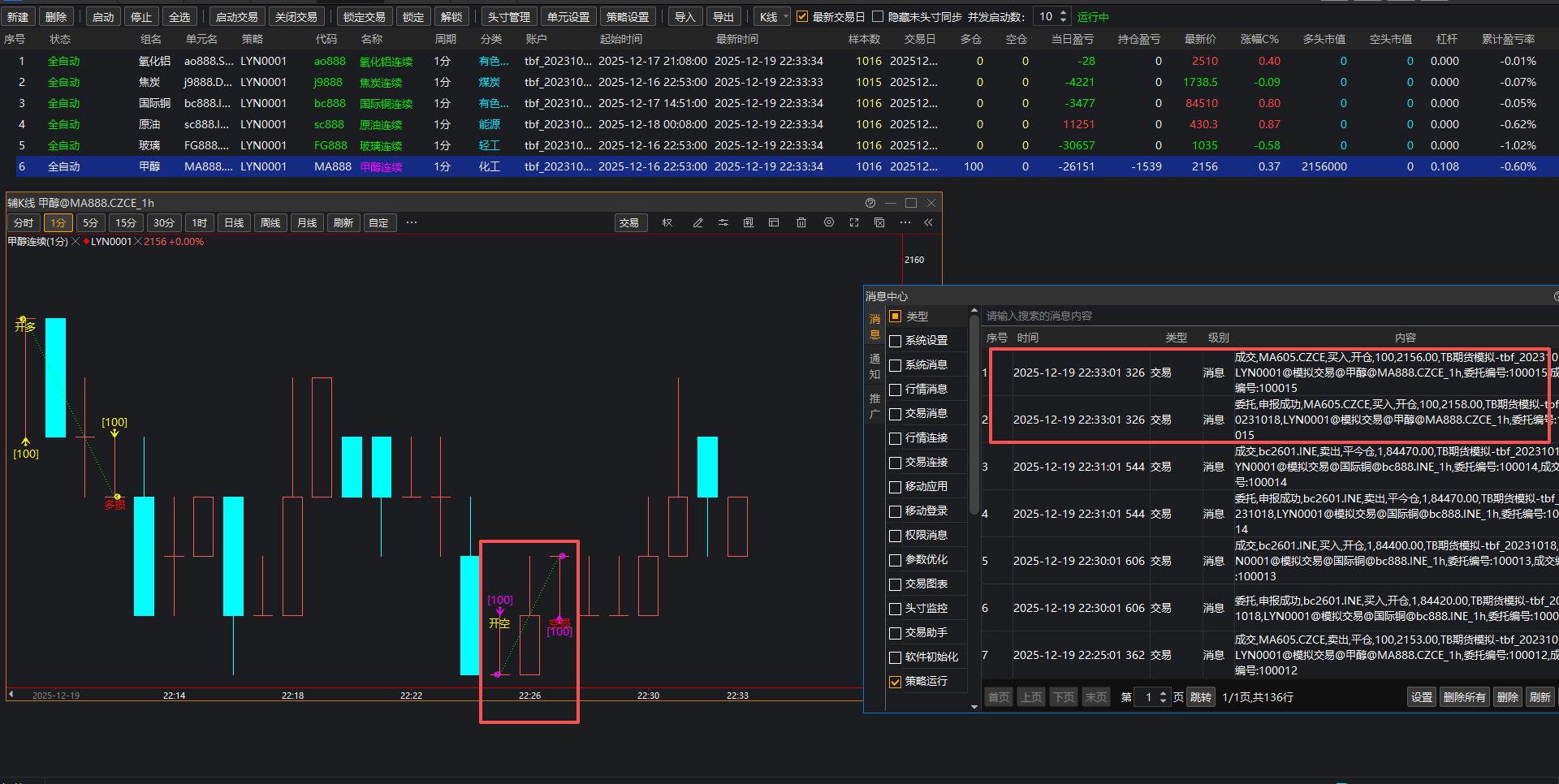Collapse chart toolbar with double-chevron icon
Viewport: 1559px width, 784px height.
(x=928, y=222)
